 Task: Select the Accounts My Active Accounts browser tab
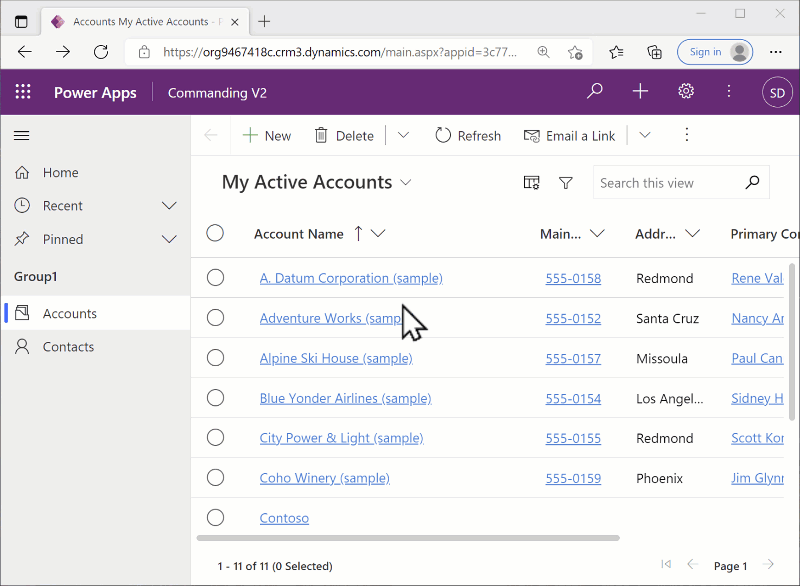pos(145,22)
